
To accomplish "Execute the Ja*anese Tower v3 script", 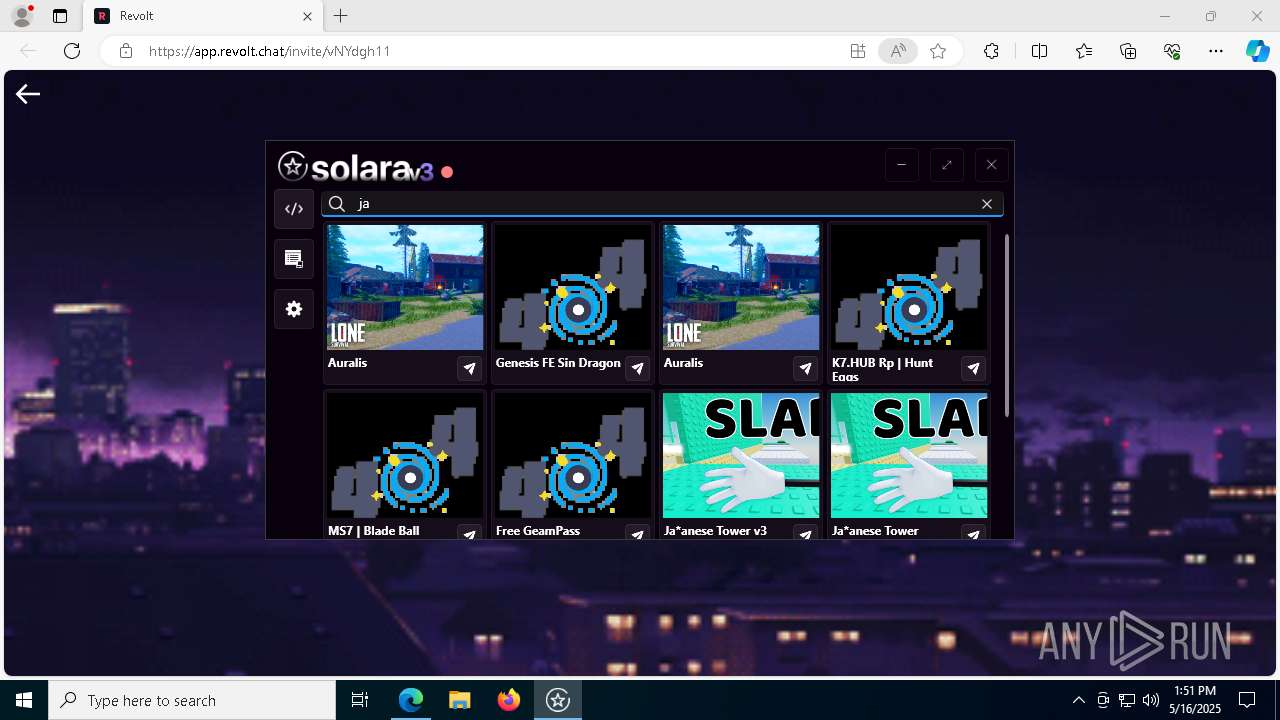I will 806,534.
